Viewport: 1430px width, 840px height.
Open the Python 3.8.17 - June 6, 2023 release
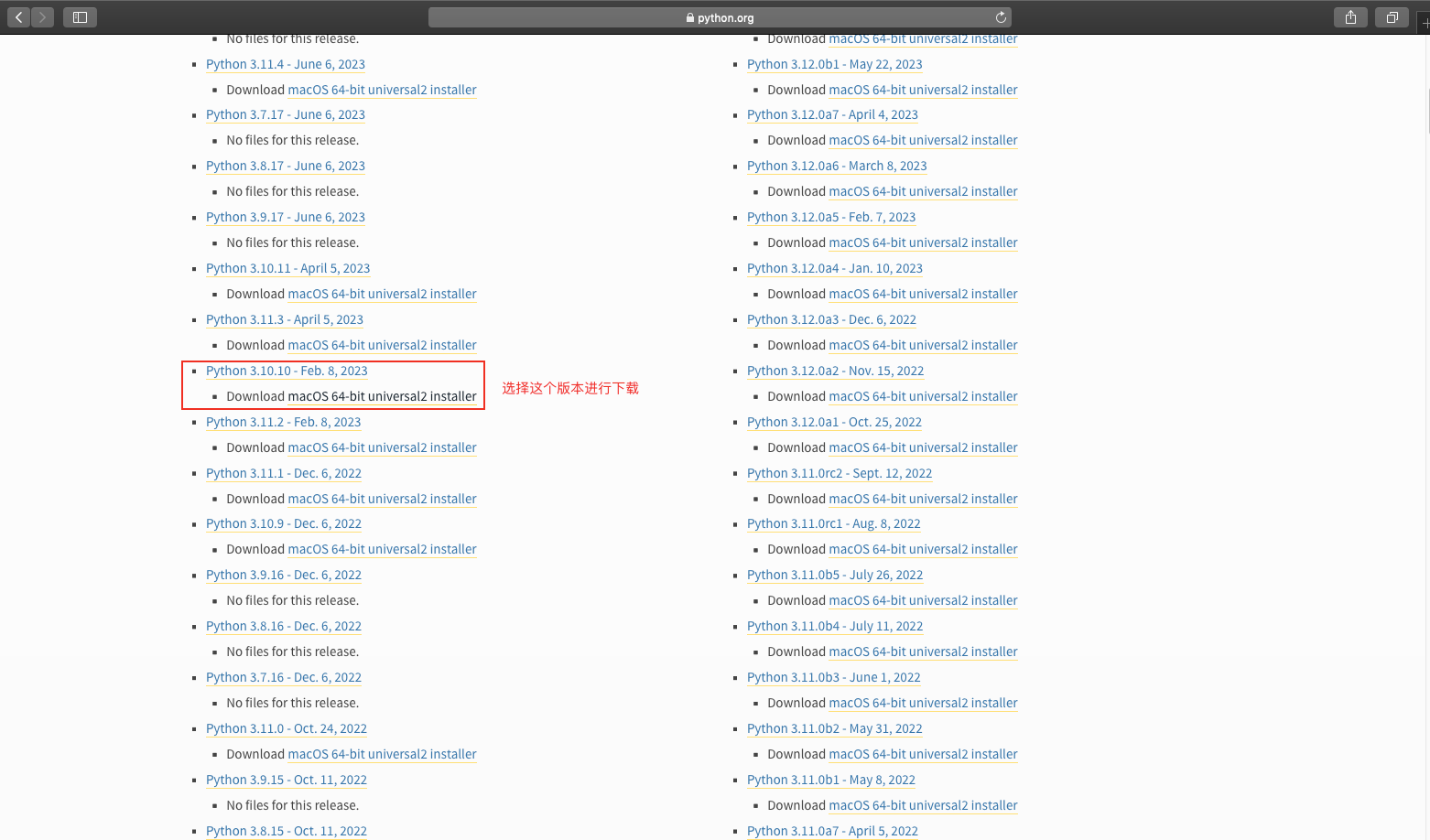pos(286,166)
